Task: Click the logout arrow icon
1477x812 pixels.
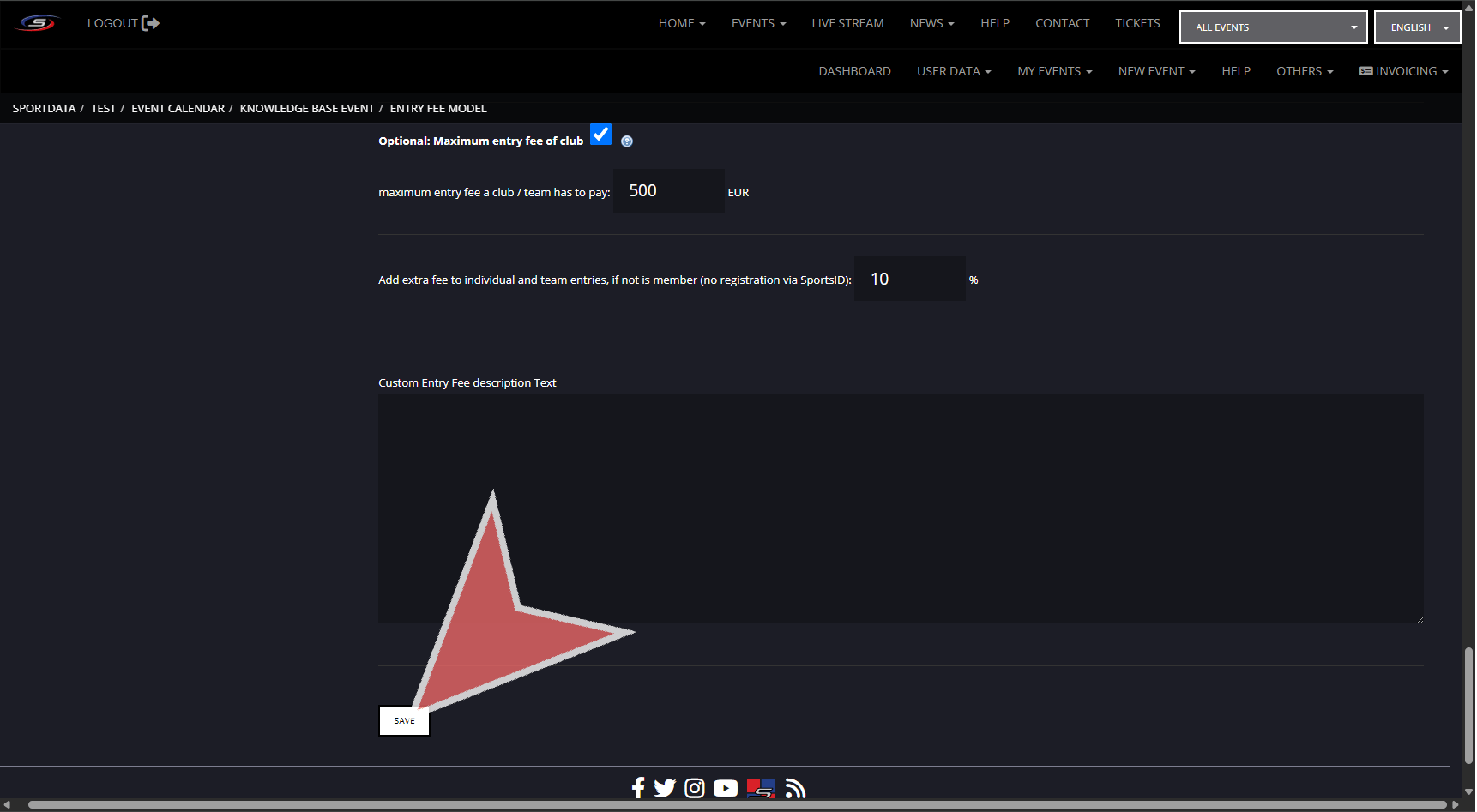Action: [x=150, y=23]
